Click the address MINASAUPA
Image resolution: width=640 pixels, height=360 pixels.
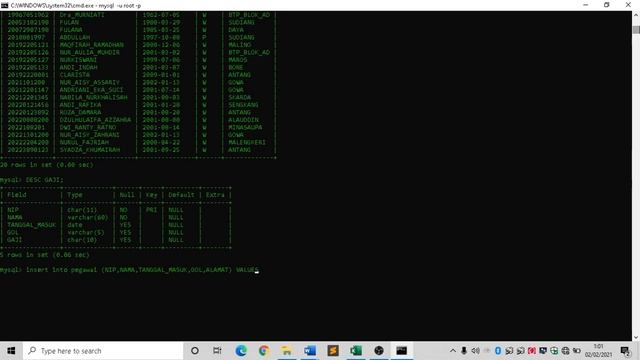point(245,127)
